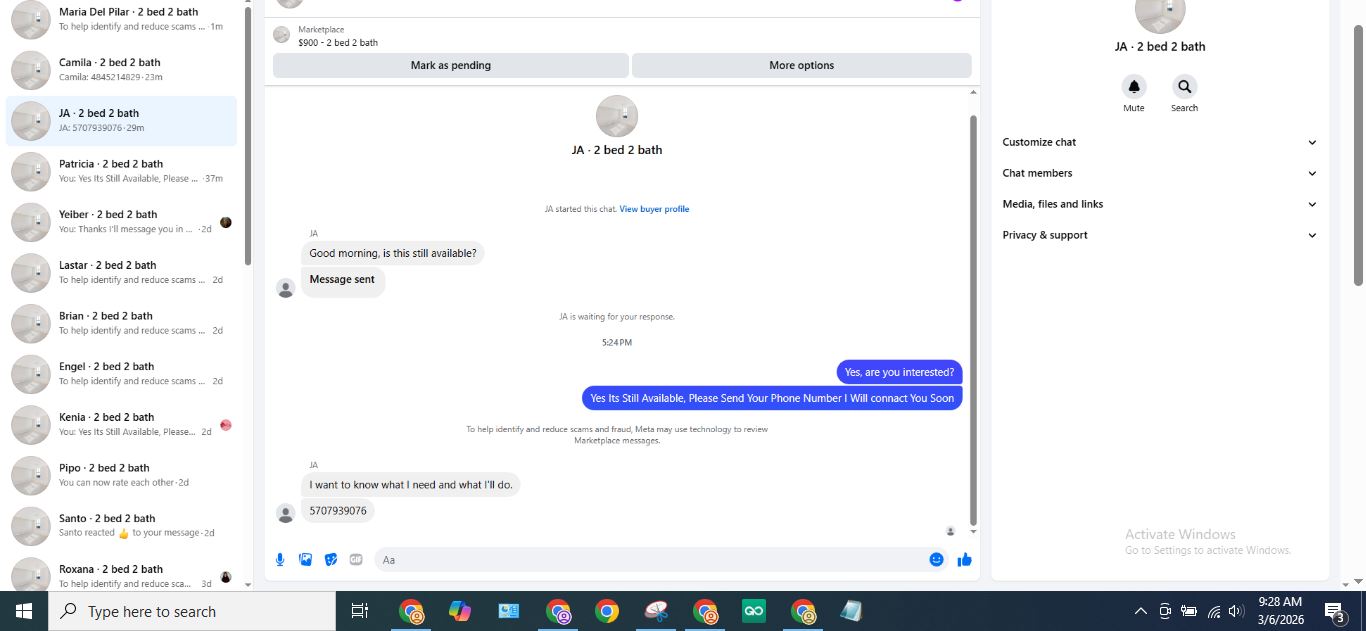Click the Aa message input field
Viewport: 1366px width, 631px height.
tap(650, 560)
